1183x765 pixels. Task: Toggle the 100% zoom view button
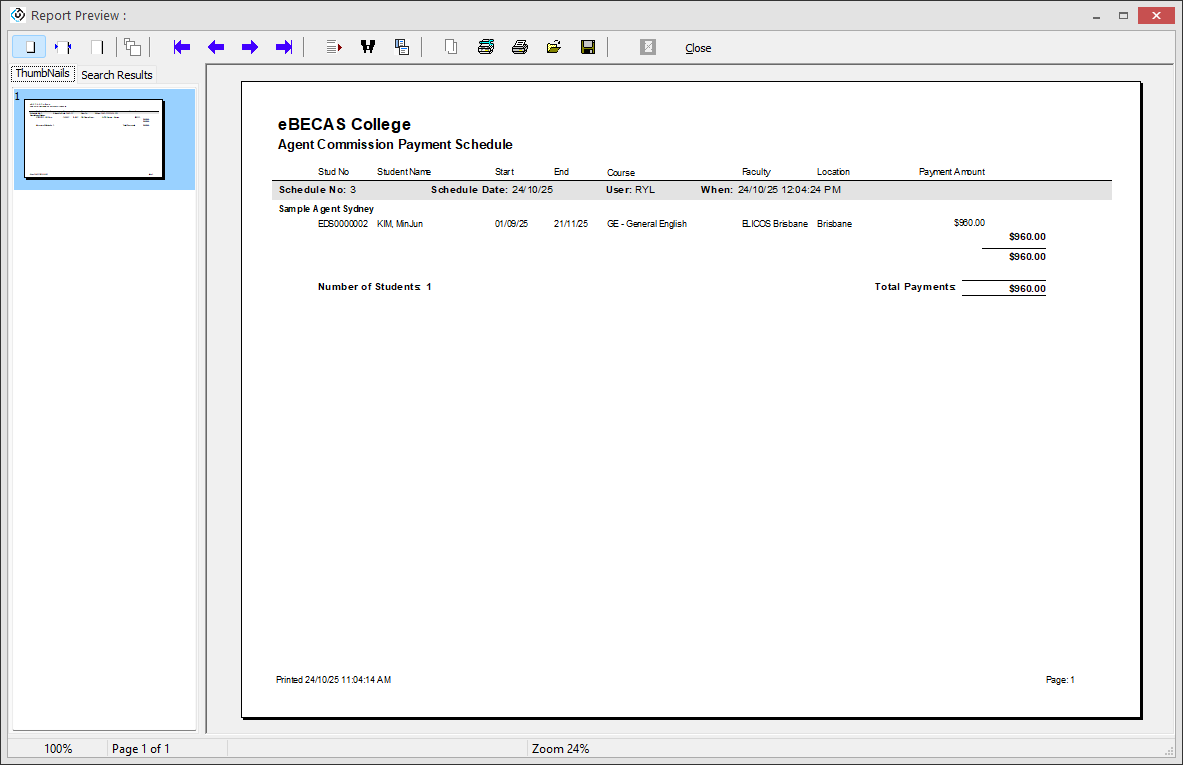coord(97,47)
